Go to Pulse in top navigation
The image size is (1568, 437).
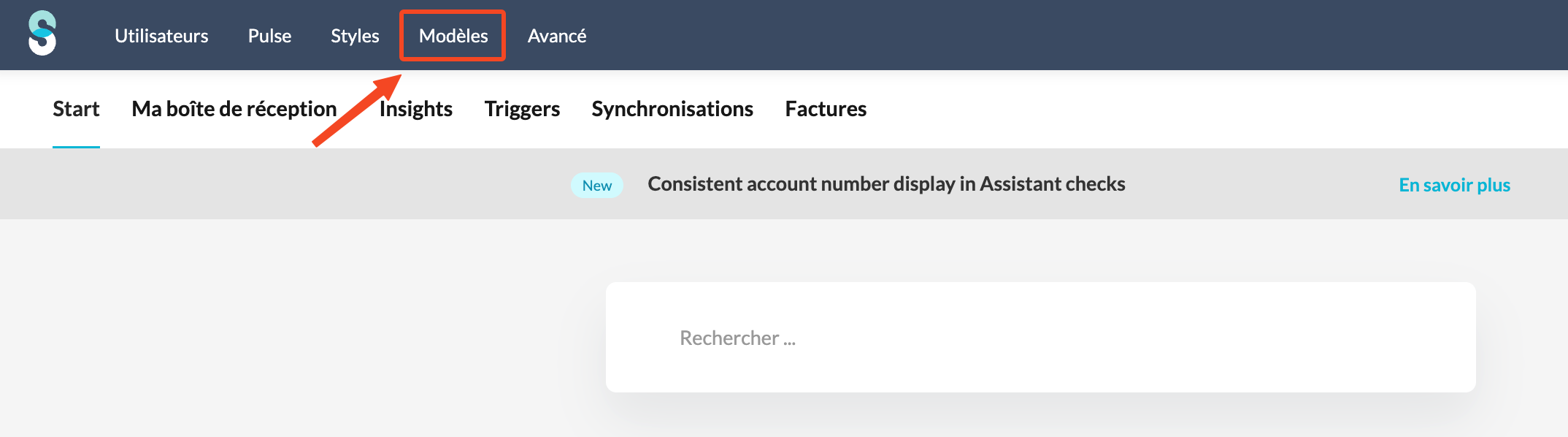click(x=269, y=36)
